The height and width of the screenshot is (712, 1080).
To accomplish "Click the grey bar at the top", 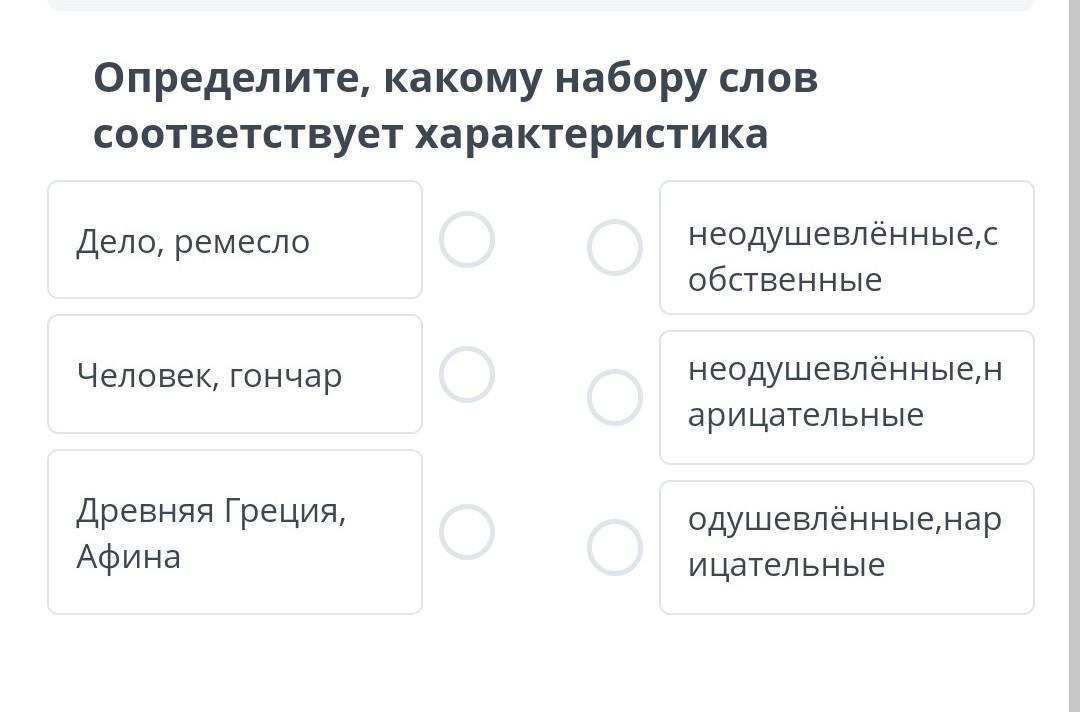I will coord(540,5).
